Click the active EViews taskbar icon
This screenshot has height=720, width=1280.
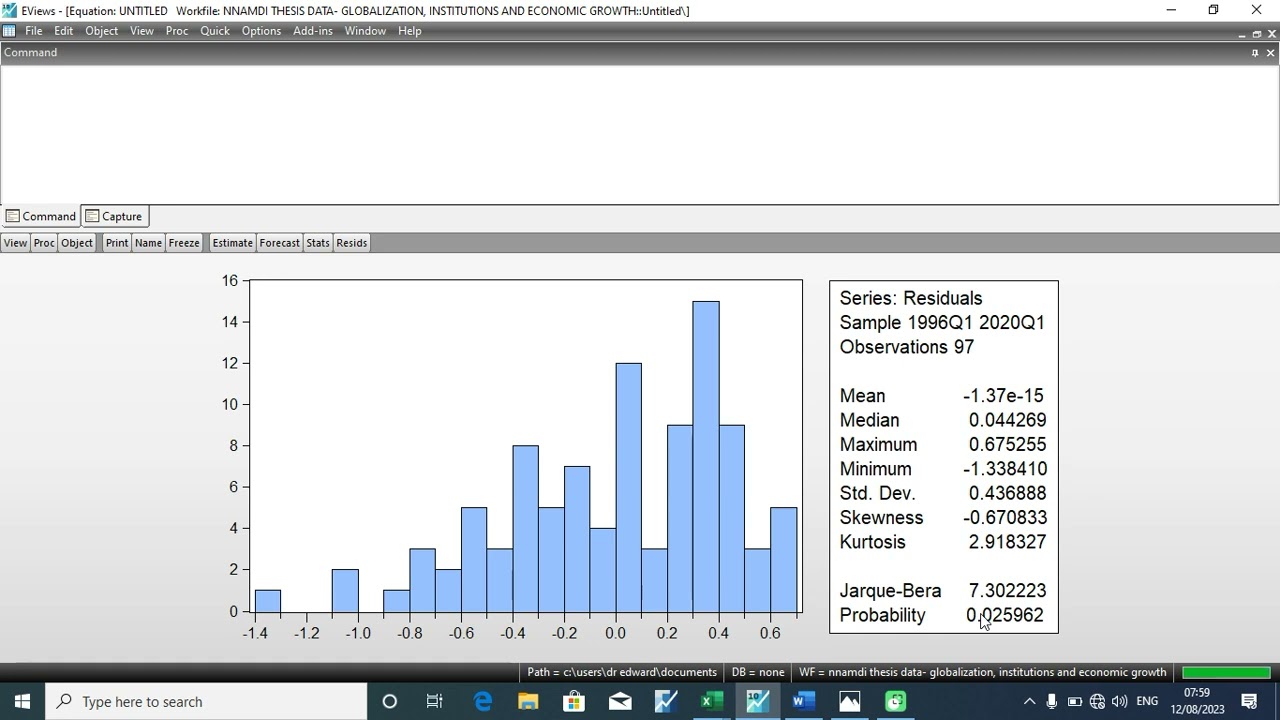pos(758,702)
